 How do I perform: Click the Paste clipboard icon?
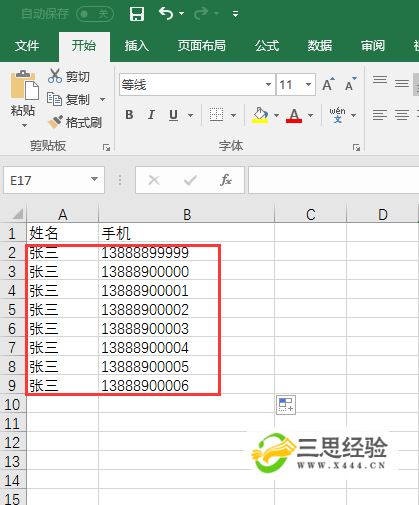[x=24, y=85]
